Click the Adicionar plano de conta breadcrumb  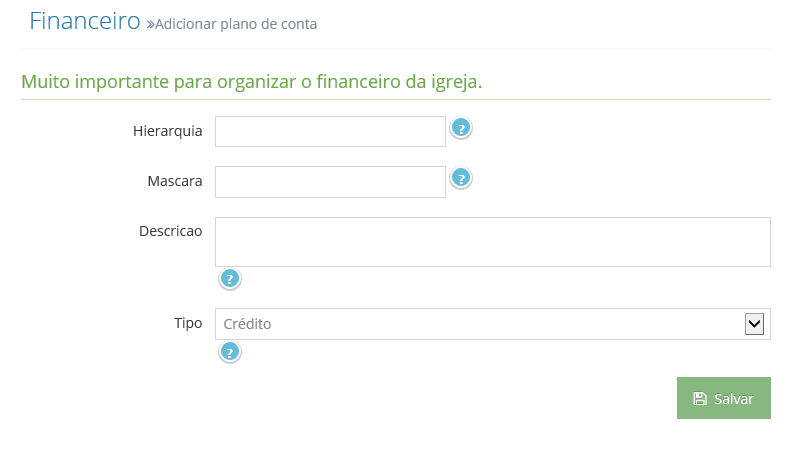click(236, 24)
